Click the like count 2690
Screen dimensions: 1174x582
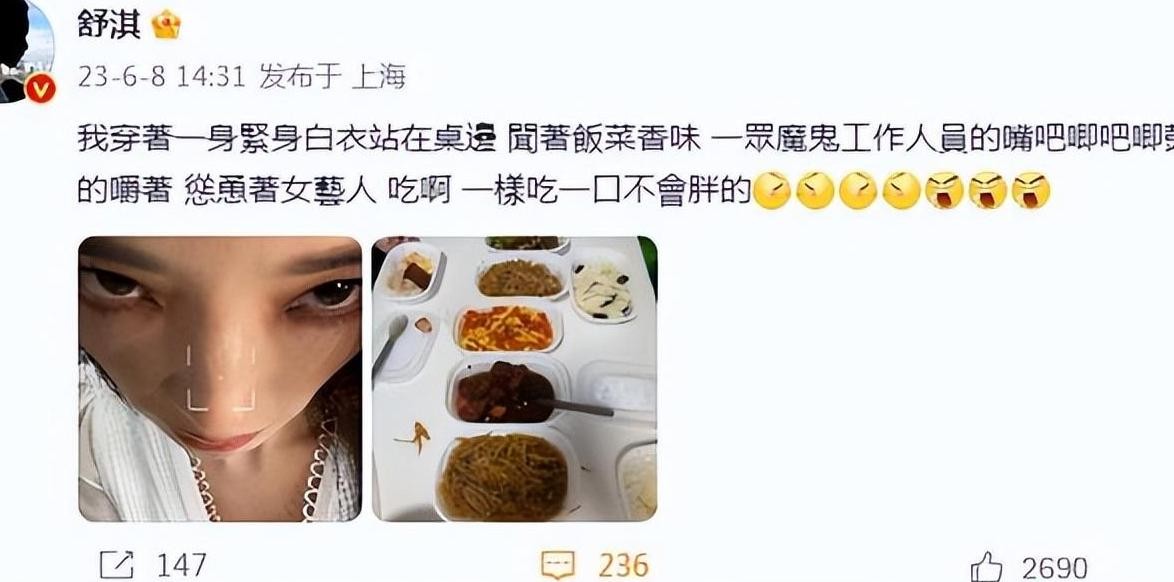[x=1054, y=568]
